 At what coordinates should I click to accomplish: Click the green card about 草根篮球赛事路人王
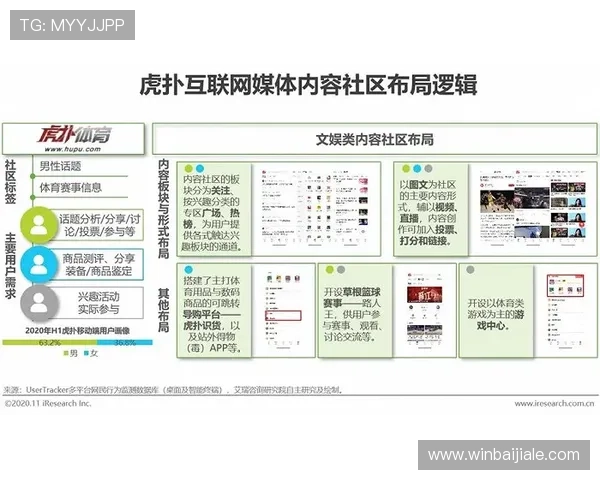point(355,310)
